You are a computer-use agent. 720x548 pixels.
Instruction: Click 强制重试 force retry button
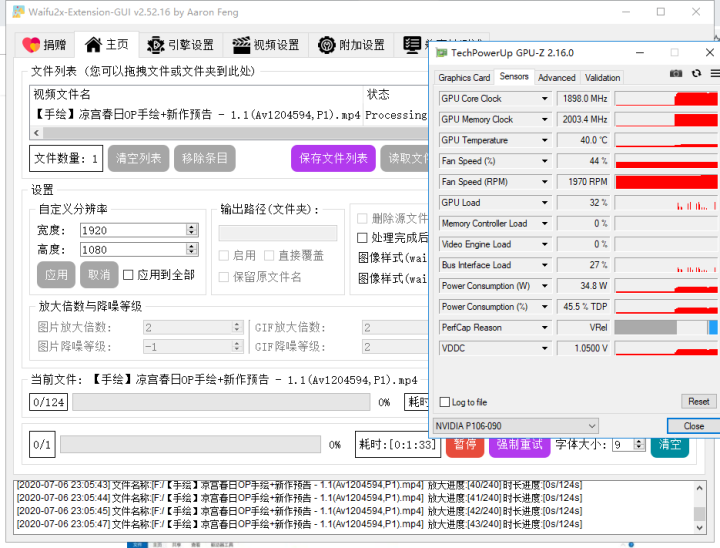(x=519, y=445)
